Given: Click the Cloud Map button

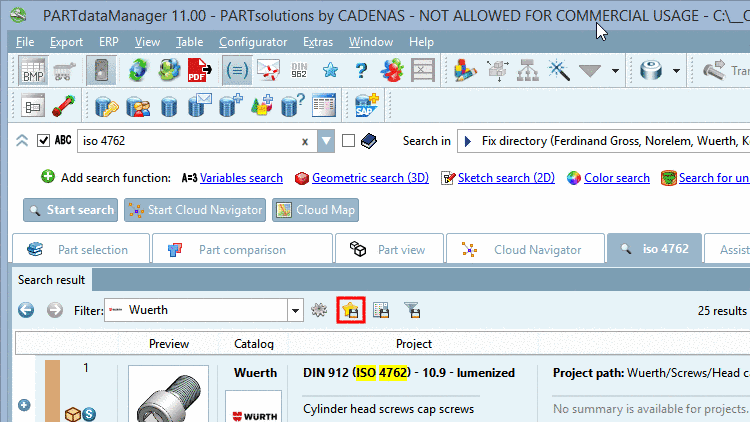Looking at the screenshot, I should (x=315, y=210).
